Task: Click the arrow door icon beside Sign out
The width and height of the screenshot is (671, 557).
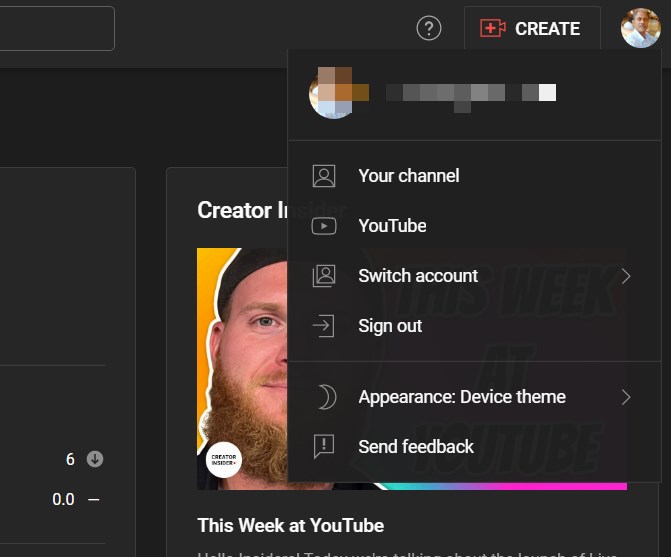Action: click(324, 326)
